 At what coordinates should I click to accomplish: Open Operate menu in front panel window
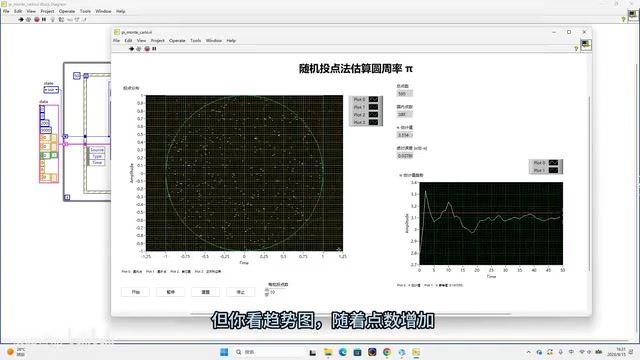177,40
